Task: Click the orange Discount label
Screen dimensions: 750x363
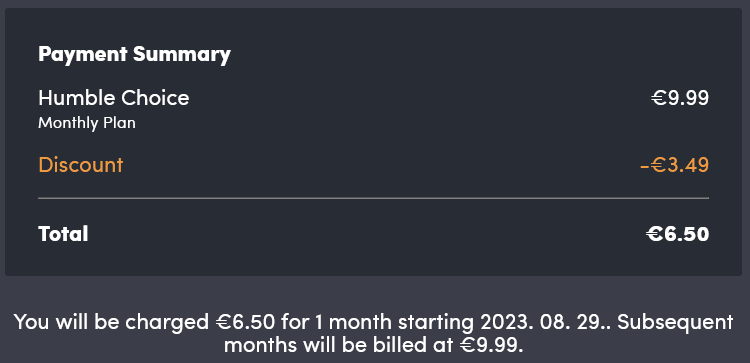Action: pos(80,165)
